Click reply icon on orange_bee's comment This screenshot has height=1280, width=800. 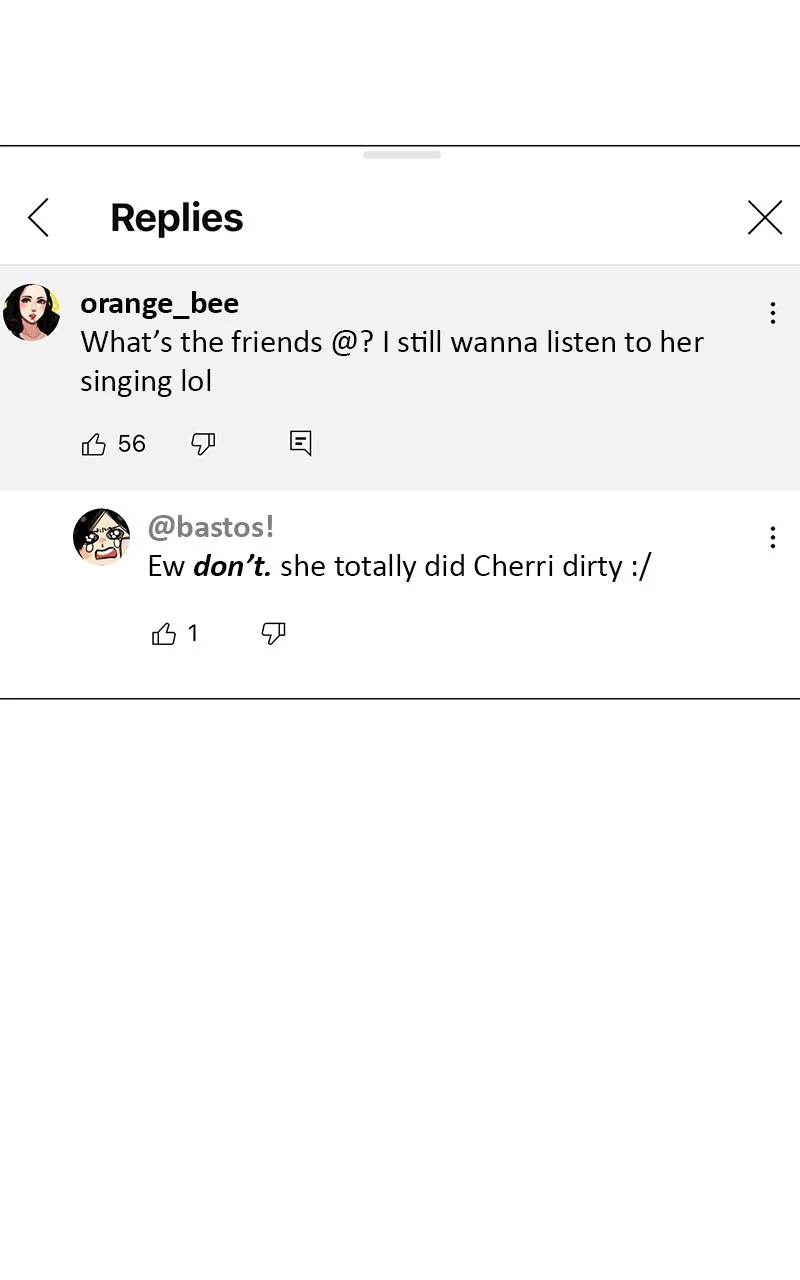click(x=301, y=442)
